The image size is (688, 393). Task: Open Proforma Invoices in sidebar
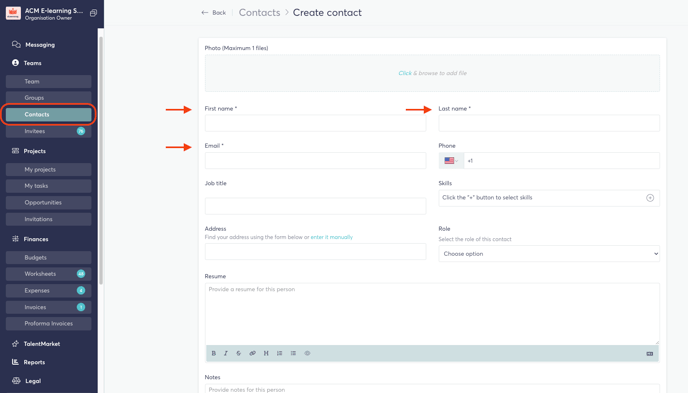point(49,324)
